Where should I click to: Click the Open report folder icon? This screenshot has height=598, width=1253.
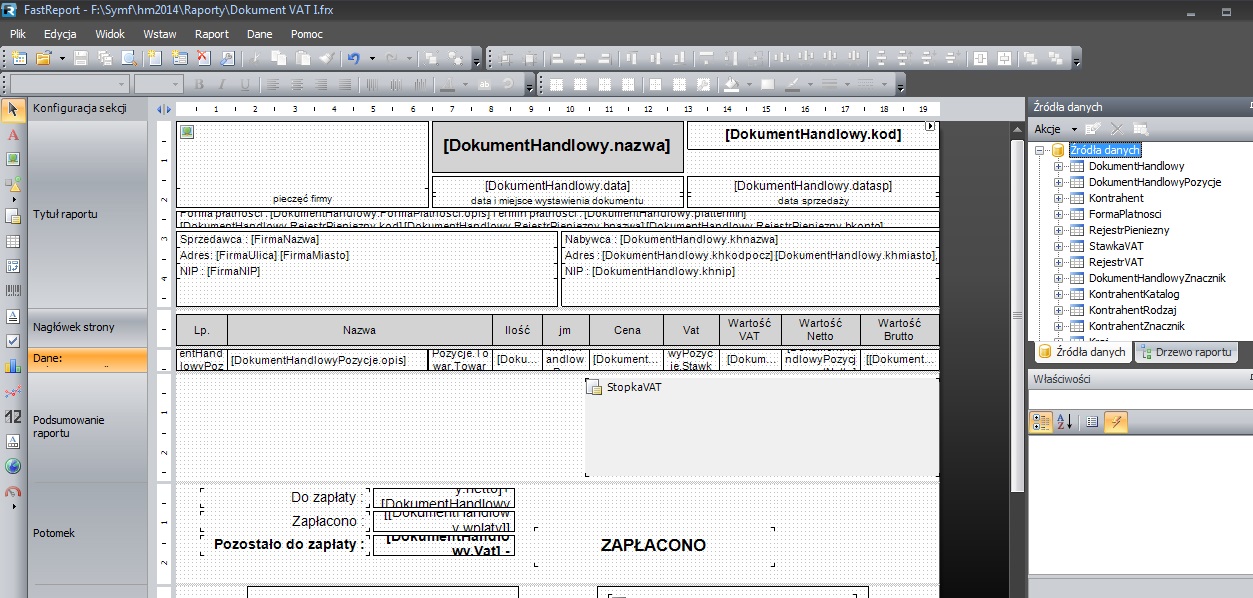coord(43,58)
